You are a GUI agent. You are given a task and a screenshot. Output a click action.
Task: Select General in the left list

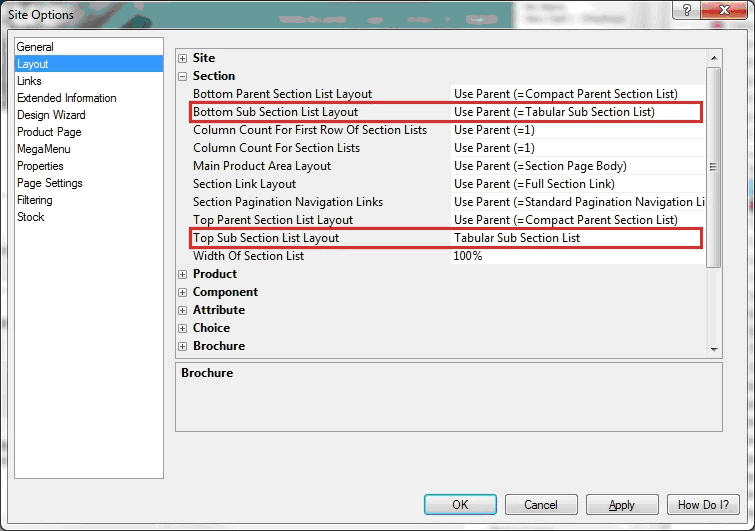[35, 47]
